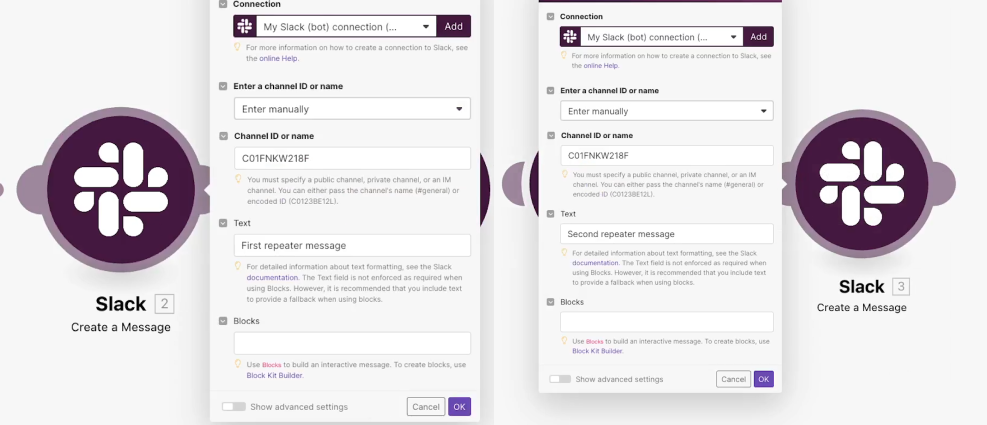Click OK in the right panel
This screenshot has height=425, width=987.
(764, 379)
